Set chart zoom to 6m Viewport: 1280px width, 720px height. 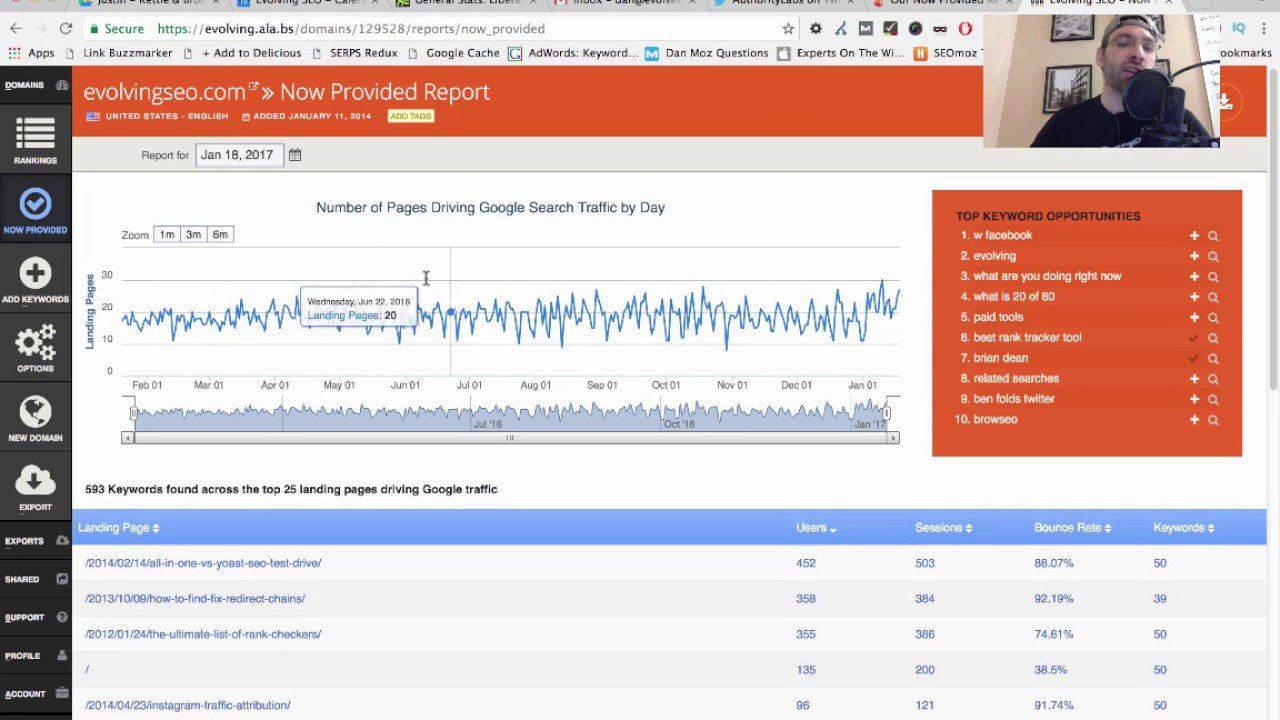tap(220, 235)
